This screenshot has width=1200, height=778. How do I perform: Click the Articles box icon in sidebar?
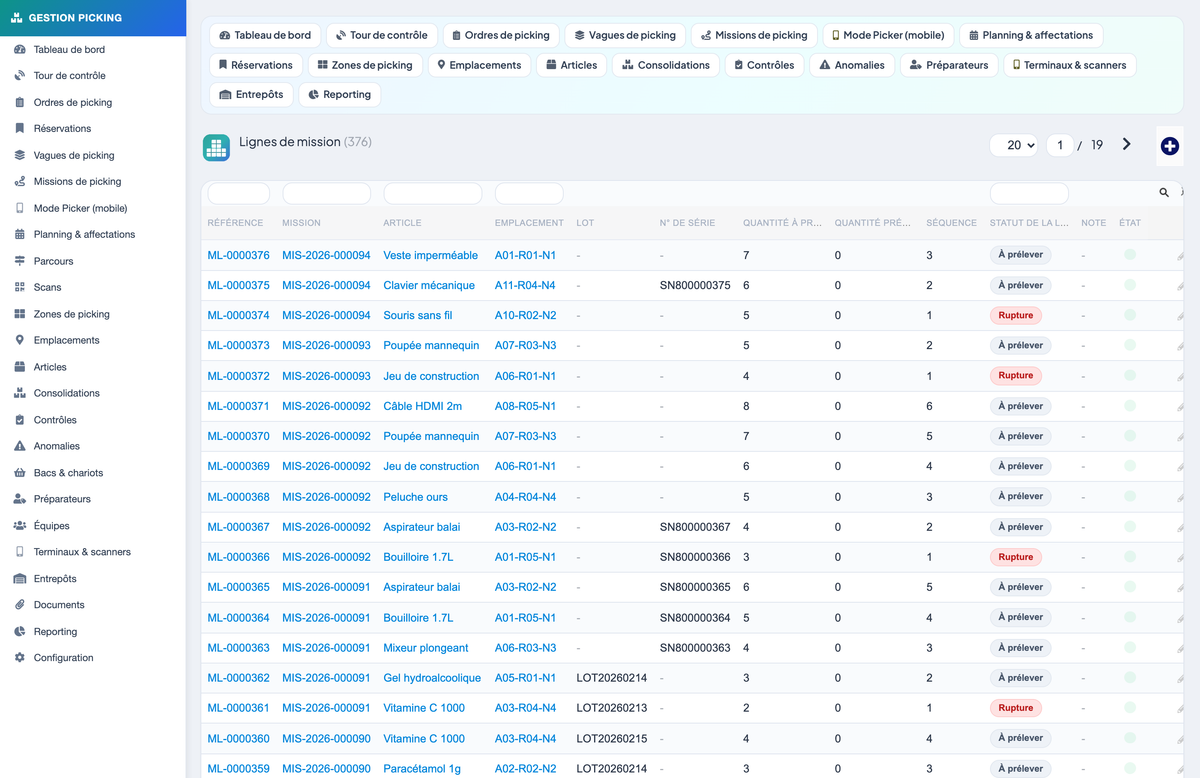point(20,367)
